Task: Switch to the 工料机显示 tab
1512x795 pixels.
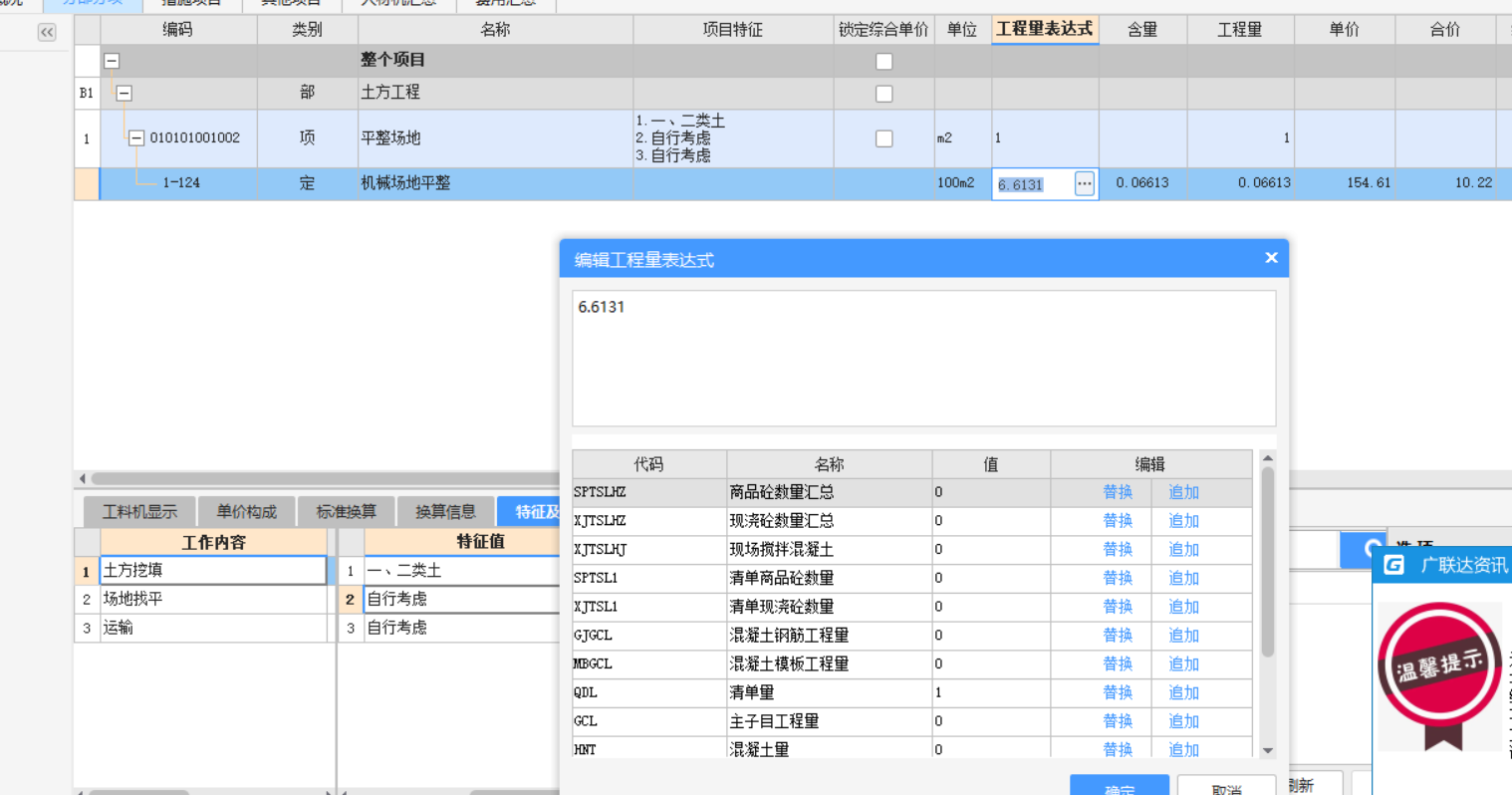Action: click(139, 511)
